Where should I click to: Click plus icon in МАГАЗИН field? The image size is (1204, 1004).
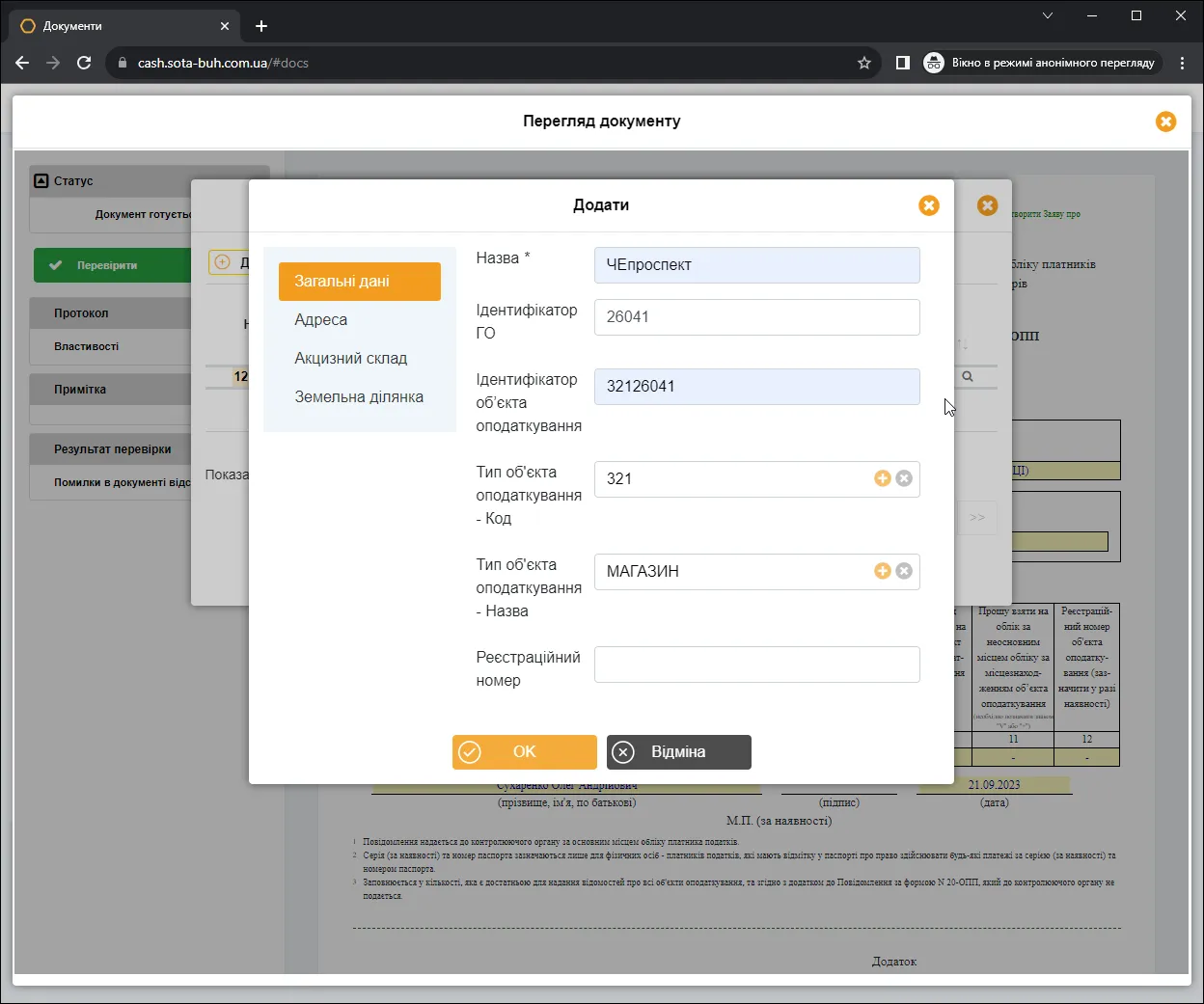[x=882, y=571]
